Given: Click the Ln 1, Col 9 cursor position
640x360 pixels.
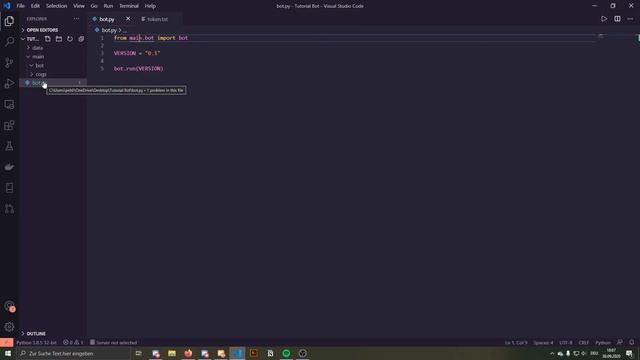Looking at the screenshot, I should pyautogui.click(x=516, y=342).
